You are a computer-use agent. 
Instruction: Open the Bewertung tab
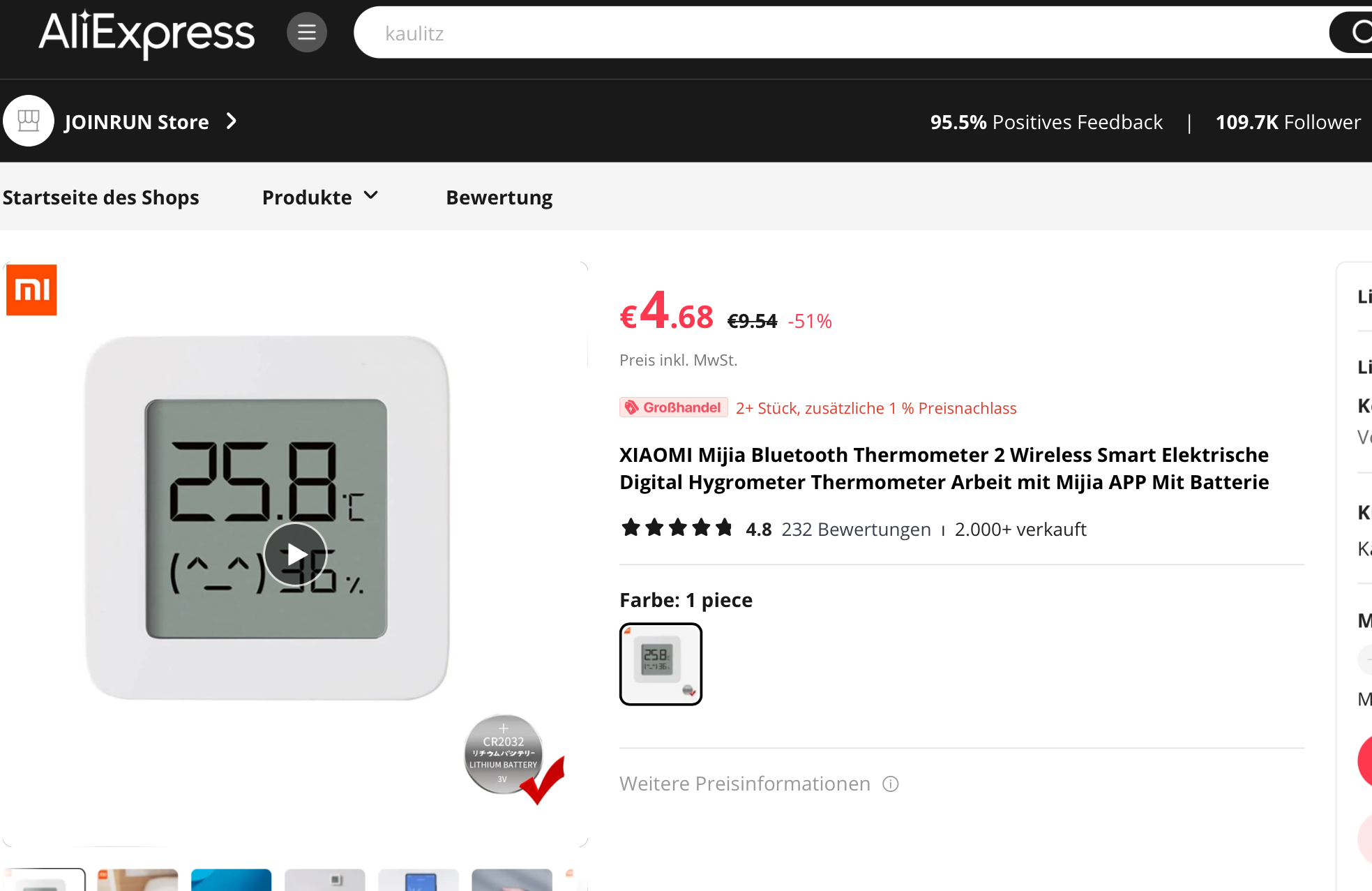[x=499, y=197]
